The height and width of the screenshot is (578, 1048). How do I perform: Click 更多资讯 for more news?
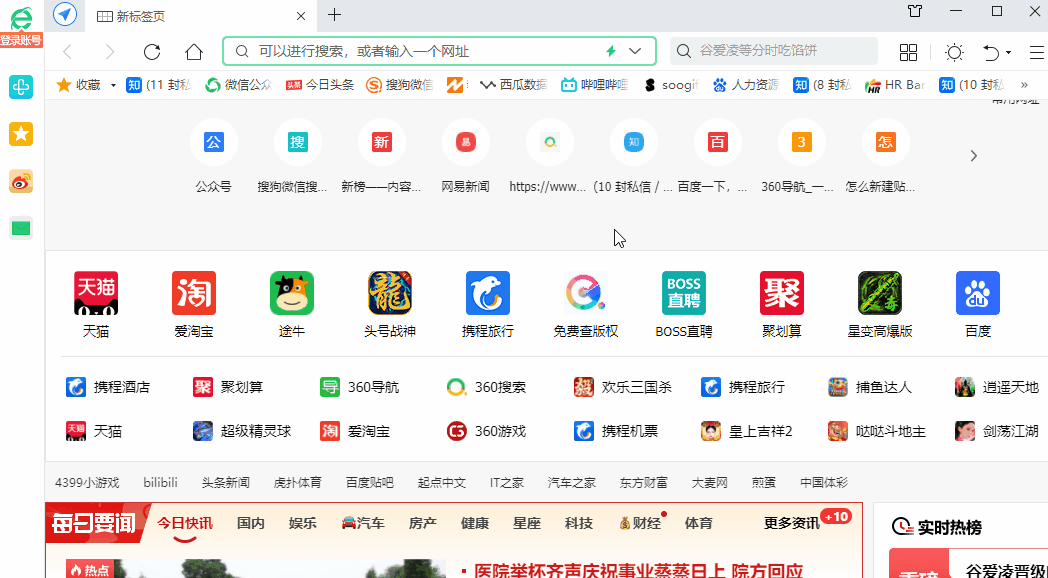click(x=791, y=523)
